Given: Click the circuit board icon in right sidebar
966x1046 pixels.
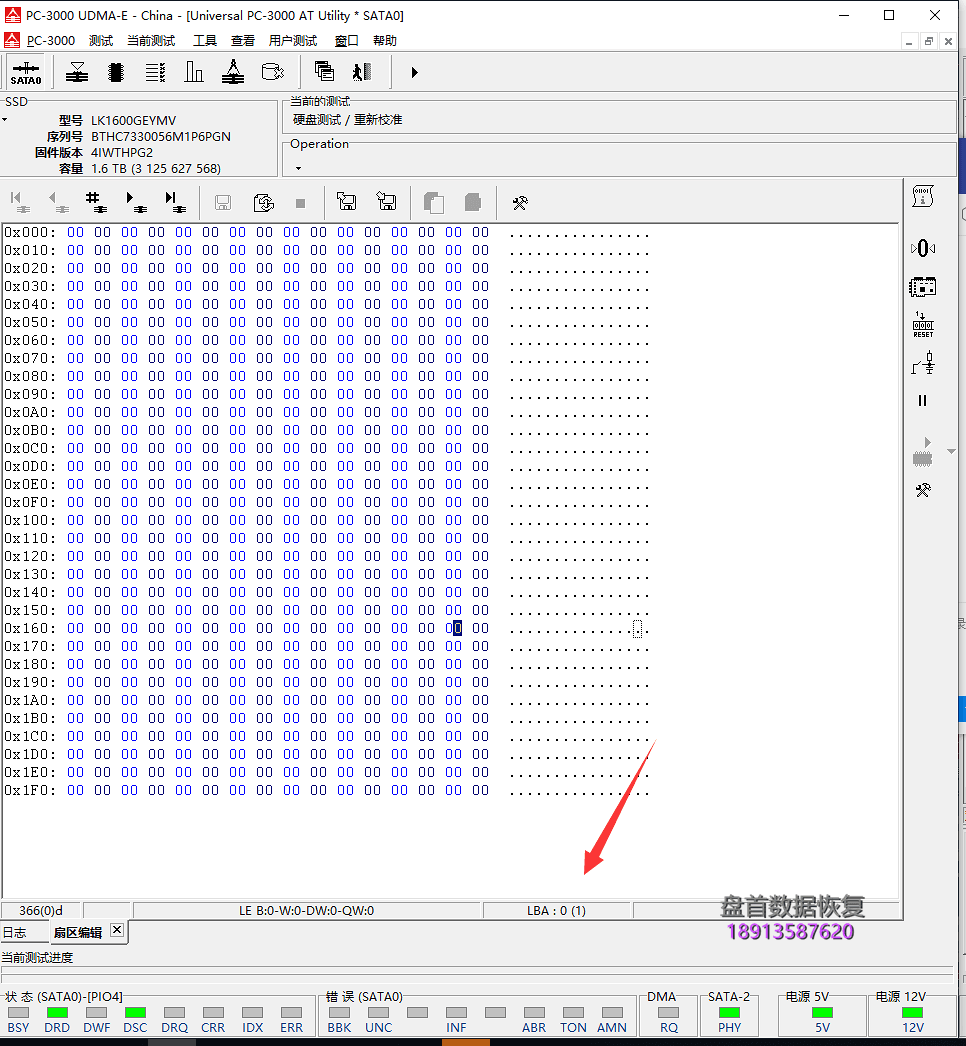Looking at the screenshot, I should point(923,288).
